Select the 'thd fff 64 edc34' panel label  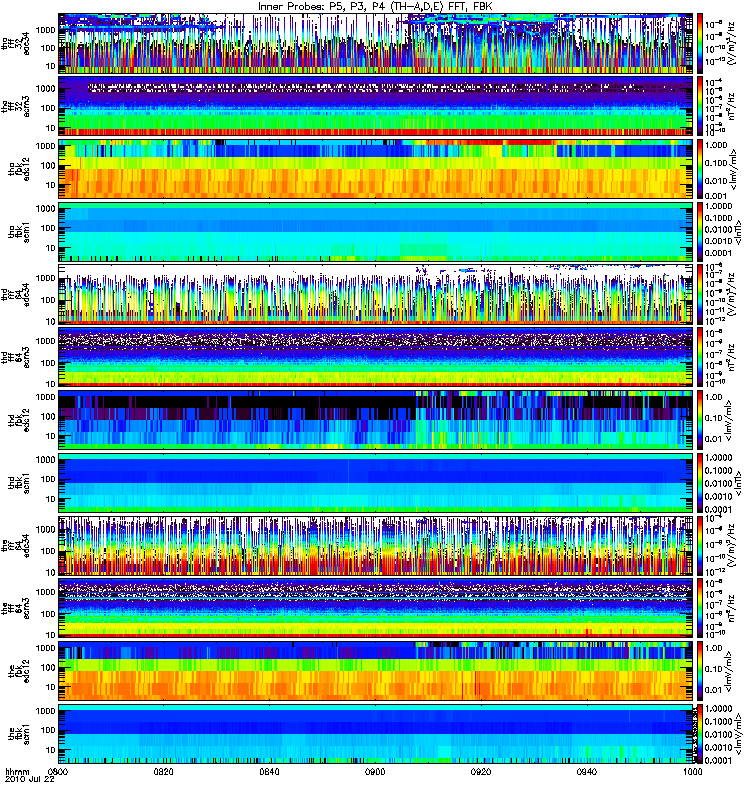click(x=15, y=295)
